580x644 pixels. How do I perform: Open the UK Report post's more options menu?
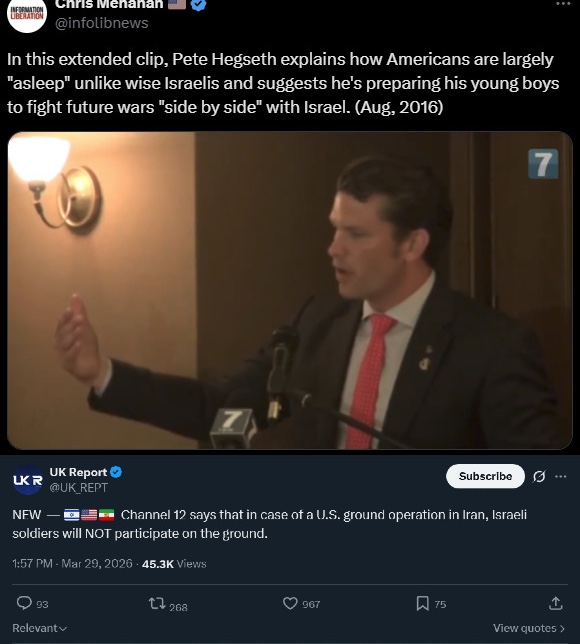click(x=561, y=476)
